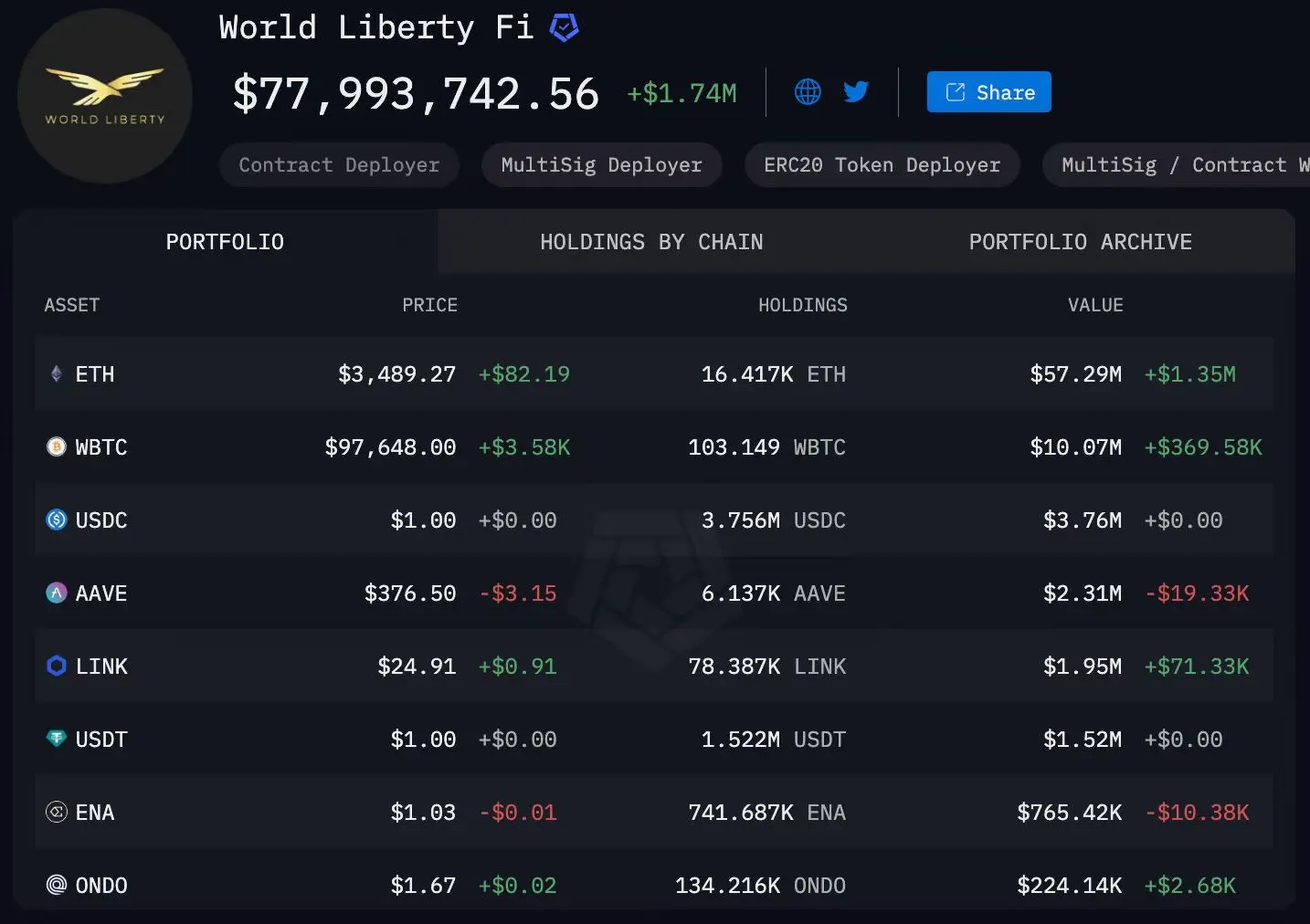This screenshot has height=924, width=1310.
Task: Click the LINK price $24.91
Action: point(417,667)
